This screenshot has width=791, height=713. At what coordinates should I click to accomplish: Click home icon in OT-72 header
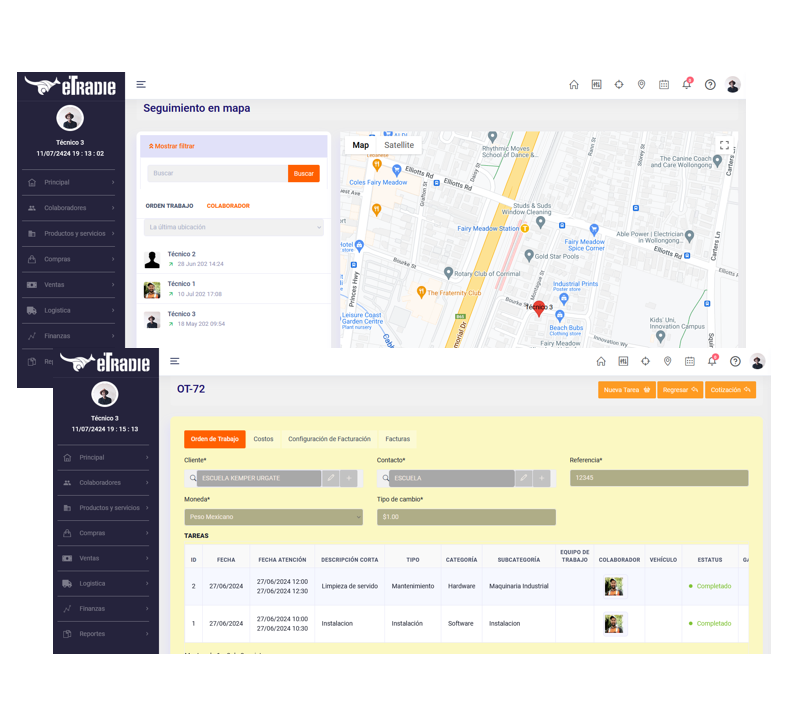(601, 361)
